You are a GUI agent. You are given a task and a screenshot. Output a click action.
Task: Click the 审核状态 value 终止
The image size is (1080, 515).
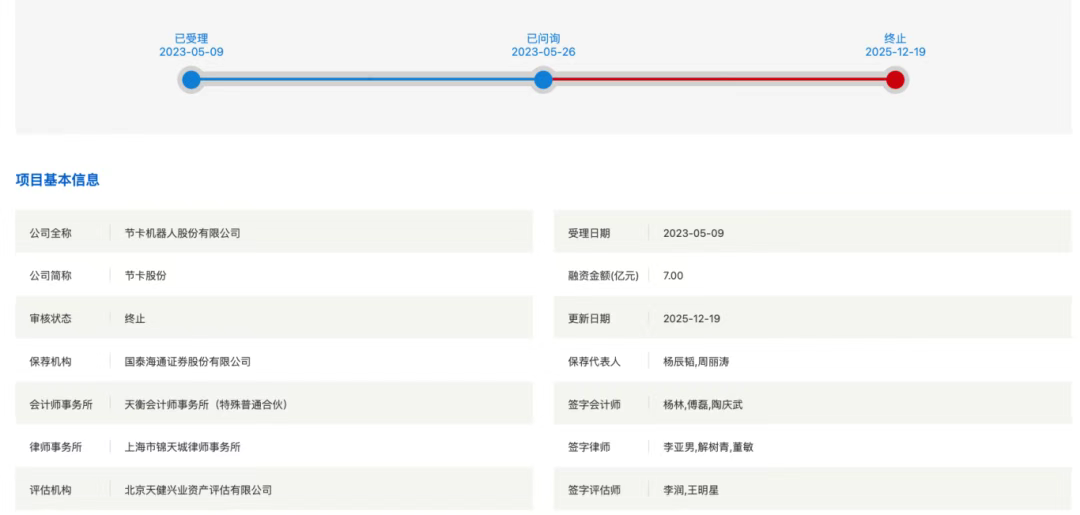click(135, 319)
